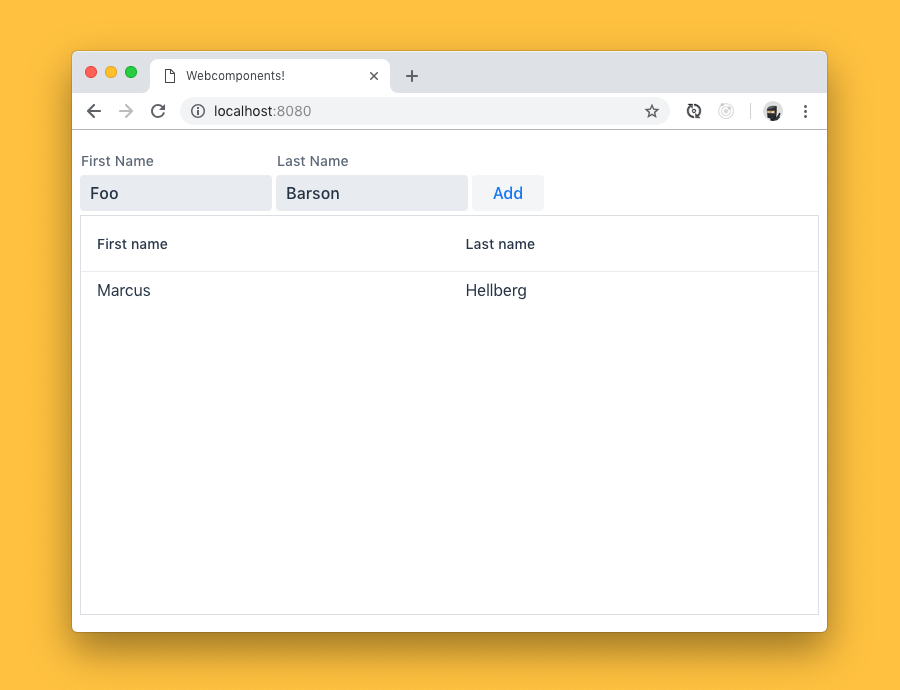900x690 pixels.
Task: Open a new tab with the plus button
Action: point(412,75)
